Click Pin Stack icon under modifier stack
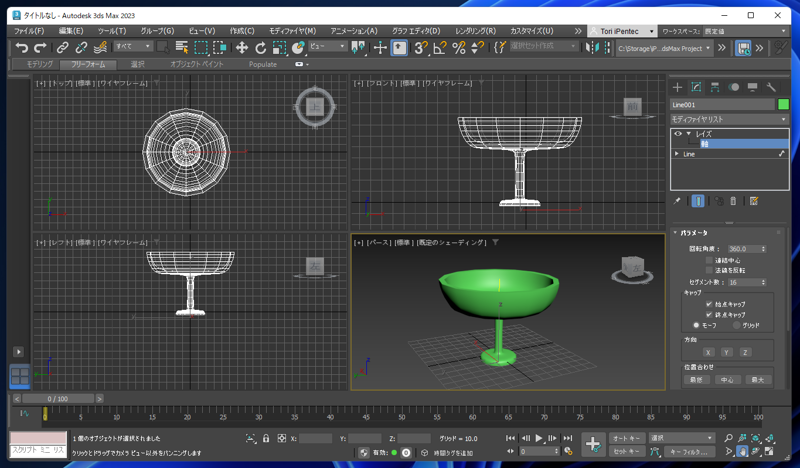This screenshot has height=468, width=800. coord(677,201)
